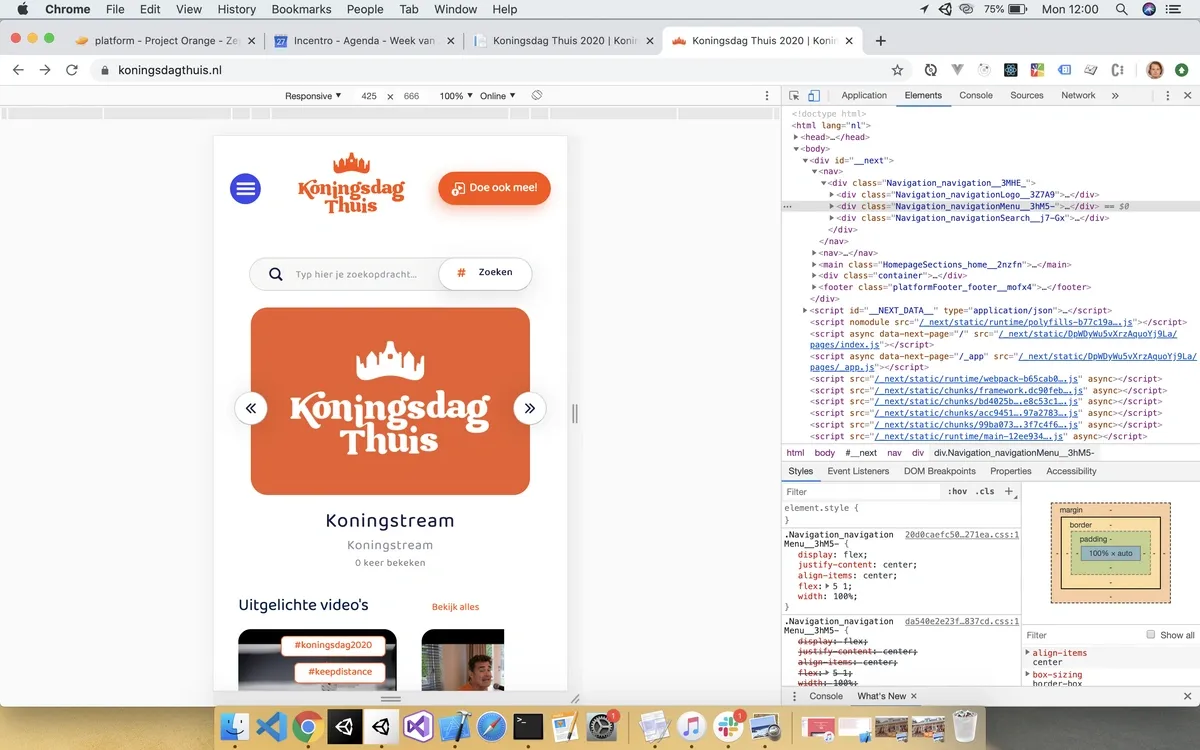Open the Responsive device dropdown

tap(313, 96)
